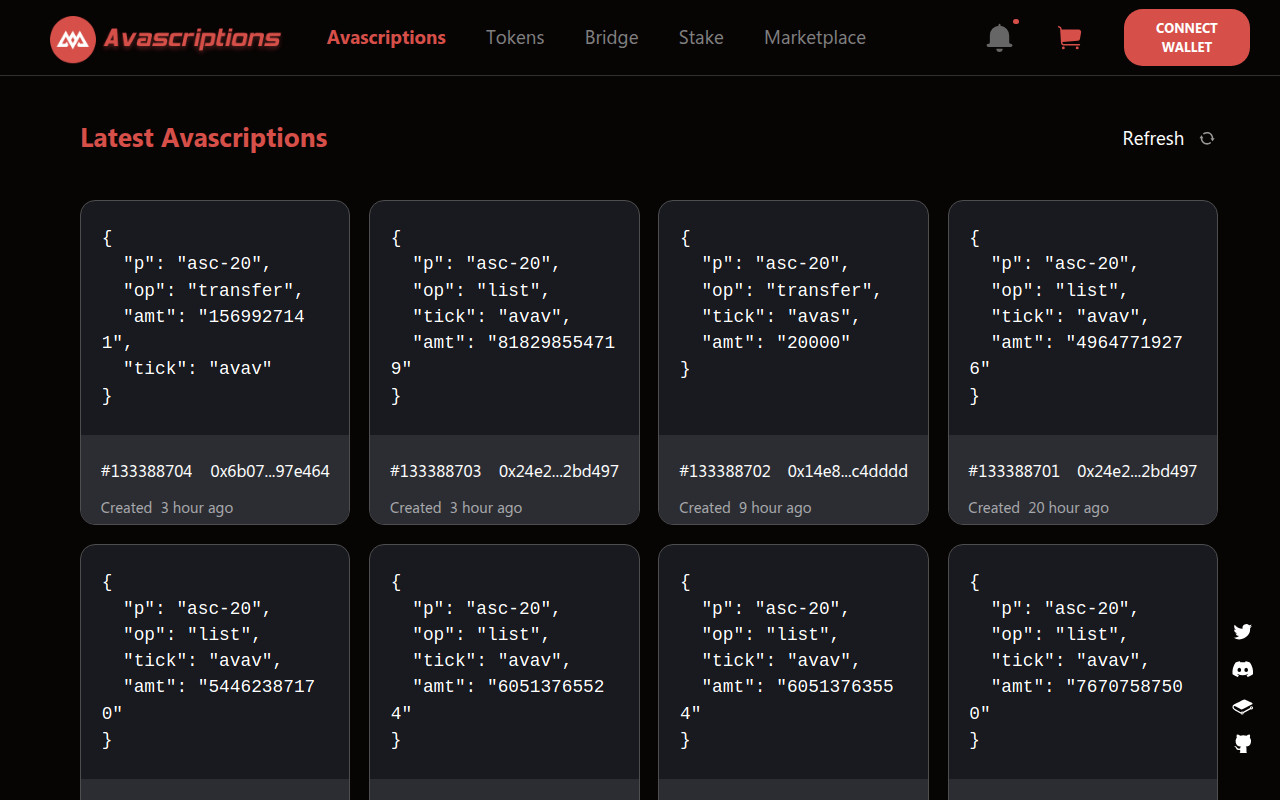Click "Created 20 hour ago" text
Screen dimensions: 1280x800
point(1038,508)
